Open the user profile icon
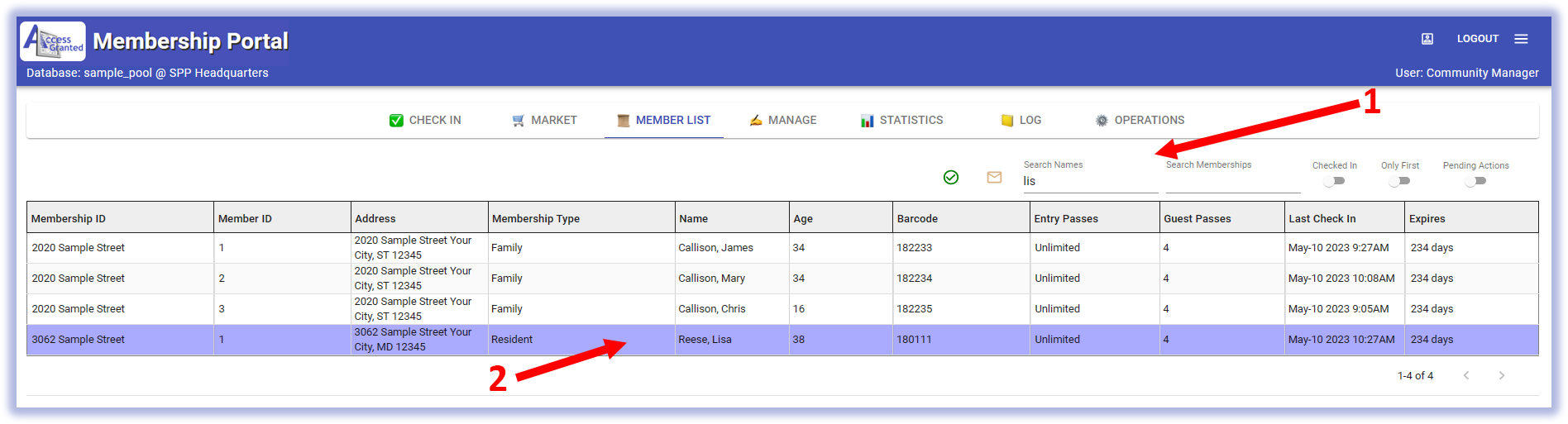 point(1427,39)
